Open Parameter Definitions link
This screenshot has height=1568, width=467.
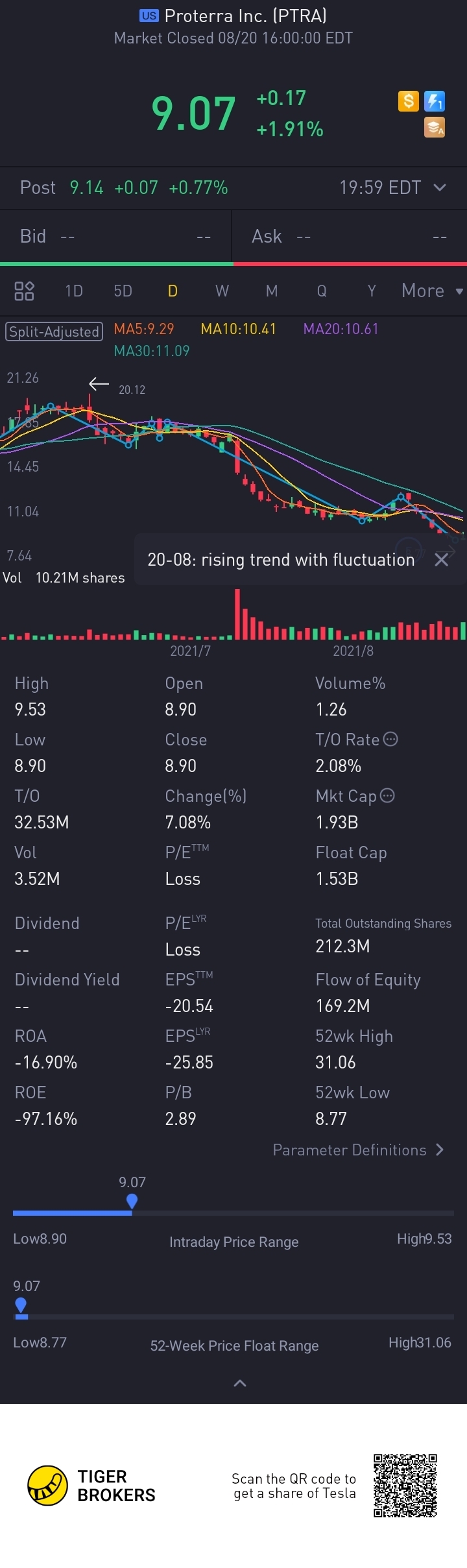click(358, 1150)
